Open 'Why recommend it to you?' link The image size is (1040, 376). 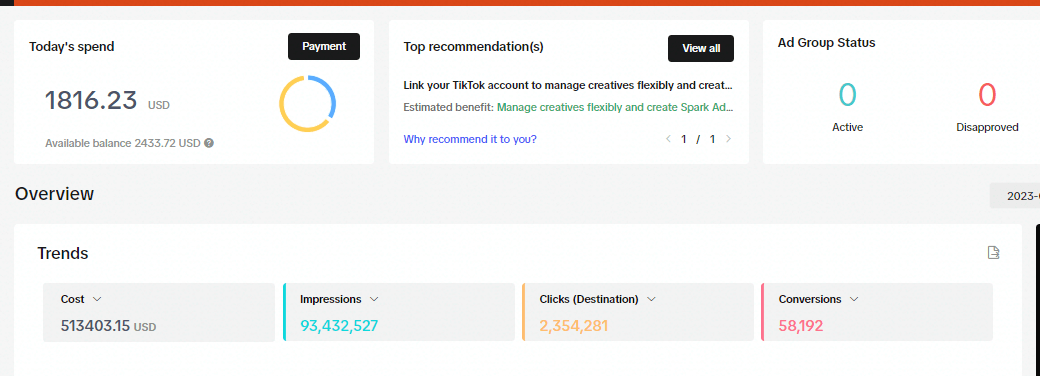pos(470,139)
